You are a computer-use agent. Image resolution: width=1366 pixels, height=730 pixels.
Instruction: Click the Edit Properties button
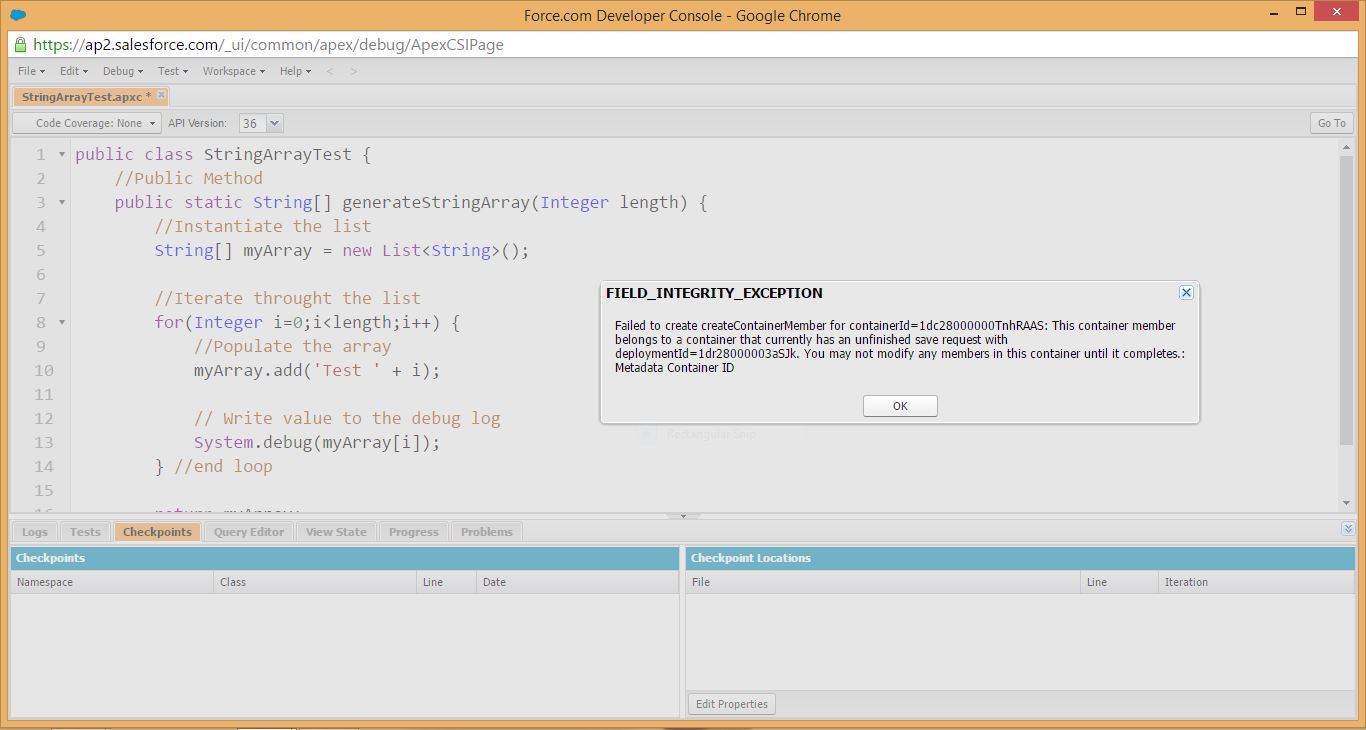(731, 704)
